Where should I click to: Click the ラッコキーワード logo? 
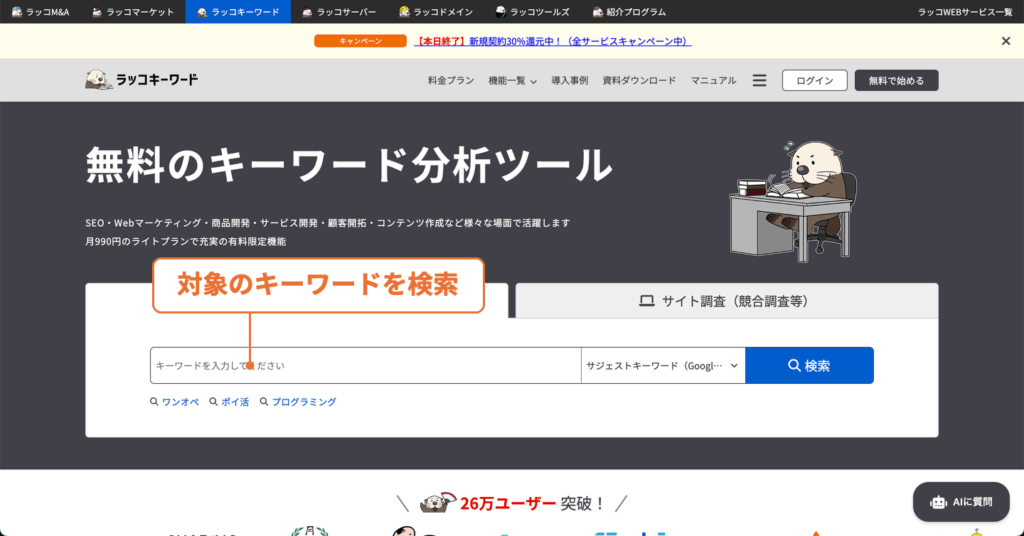pos(141,80)
